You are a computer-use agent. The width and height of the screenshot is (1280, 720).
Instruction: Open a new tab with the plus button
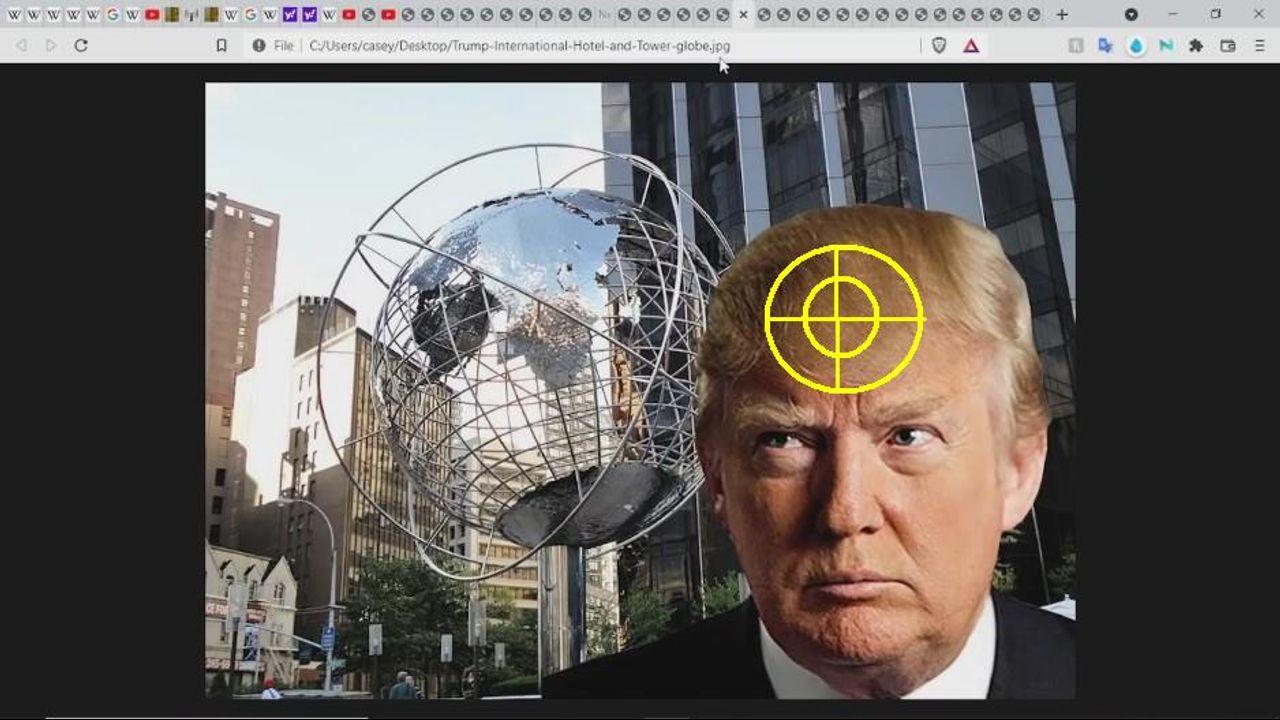pos(1062,14)
